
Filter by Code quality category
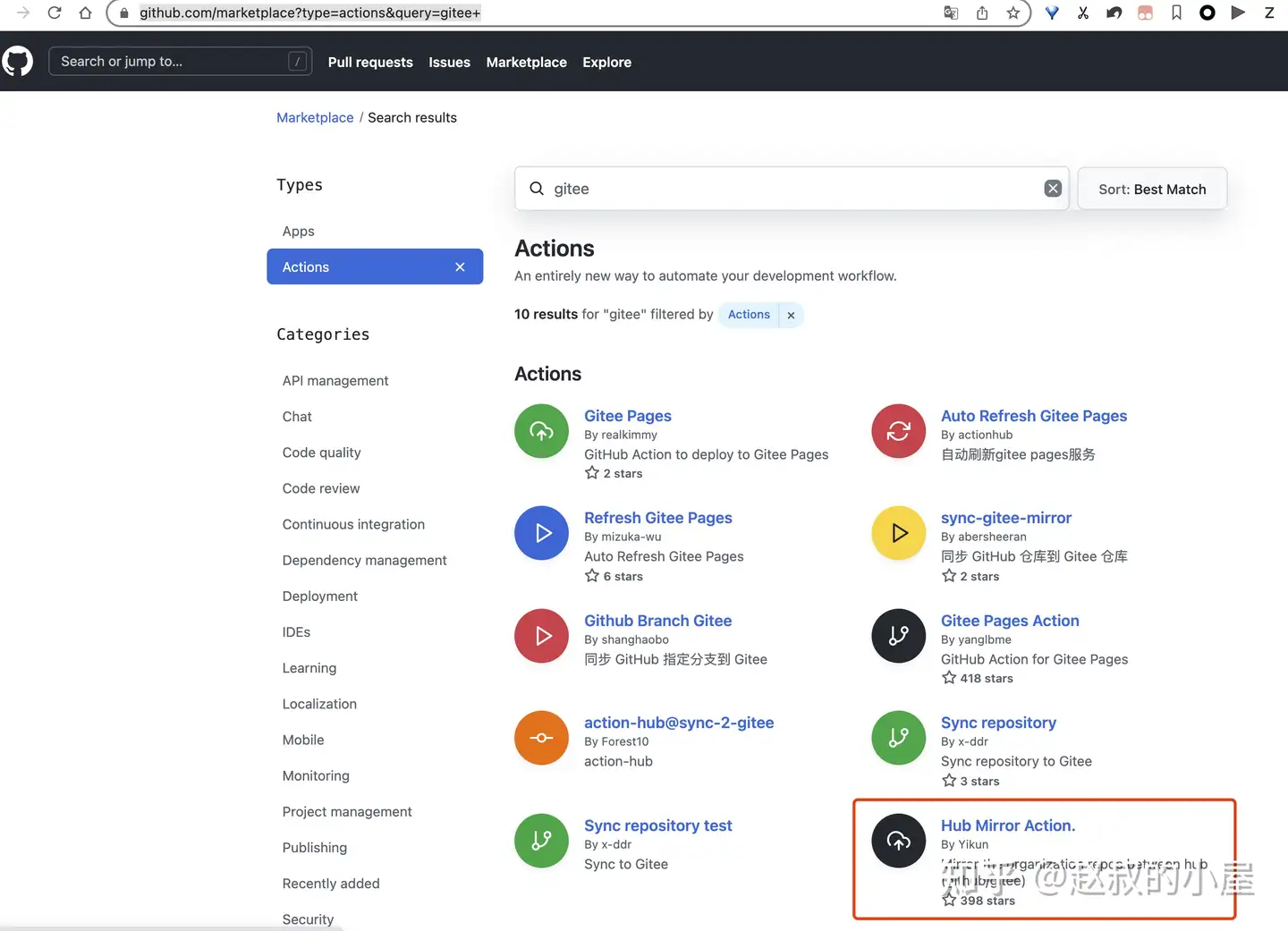point(322,453)
